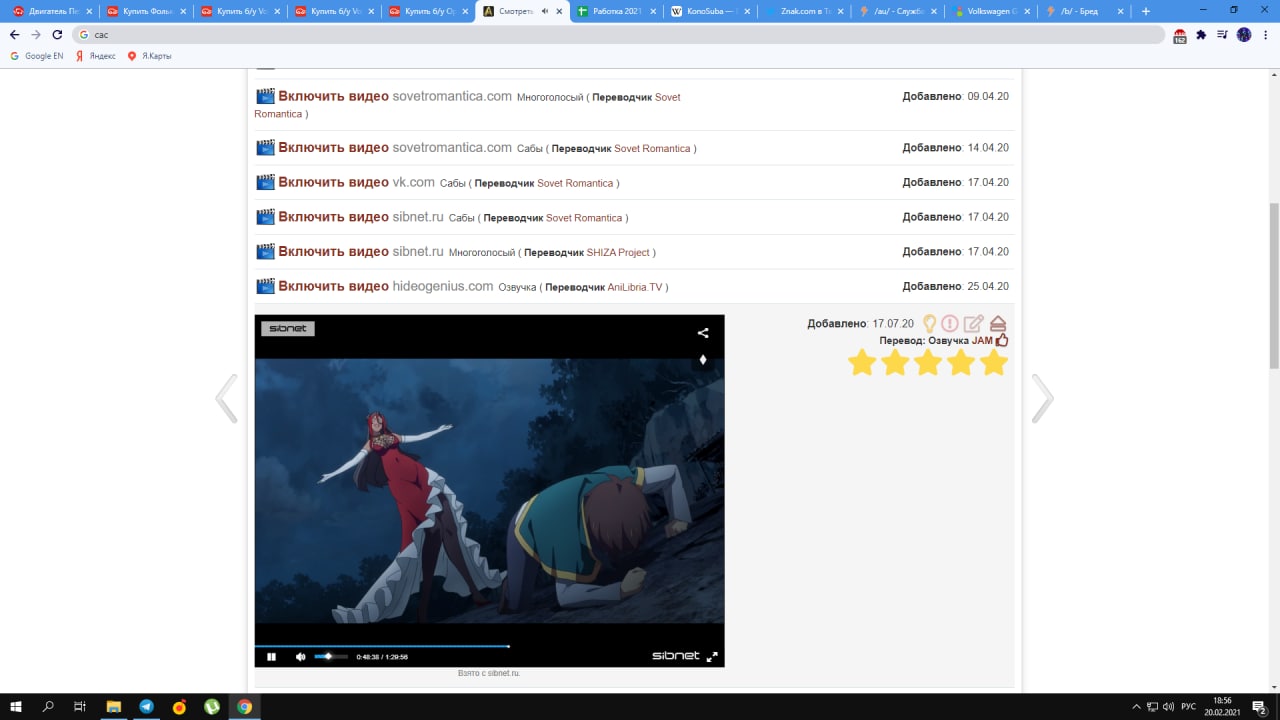Open a new browser tab
Image resolution: width=1280 pixels, height=720 pixels.
click(1146, 11)
